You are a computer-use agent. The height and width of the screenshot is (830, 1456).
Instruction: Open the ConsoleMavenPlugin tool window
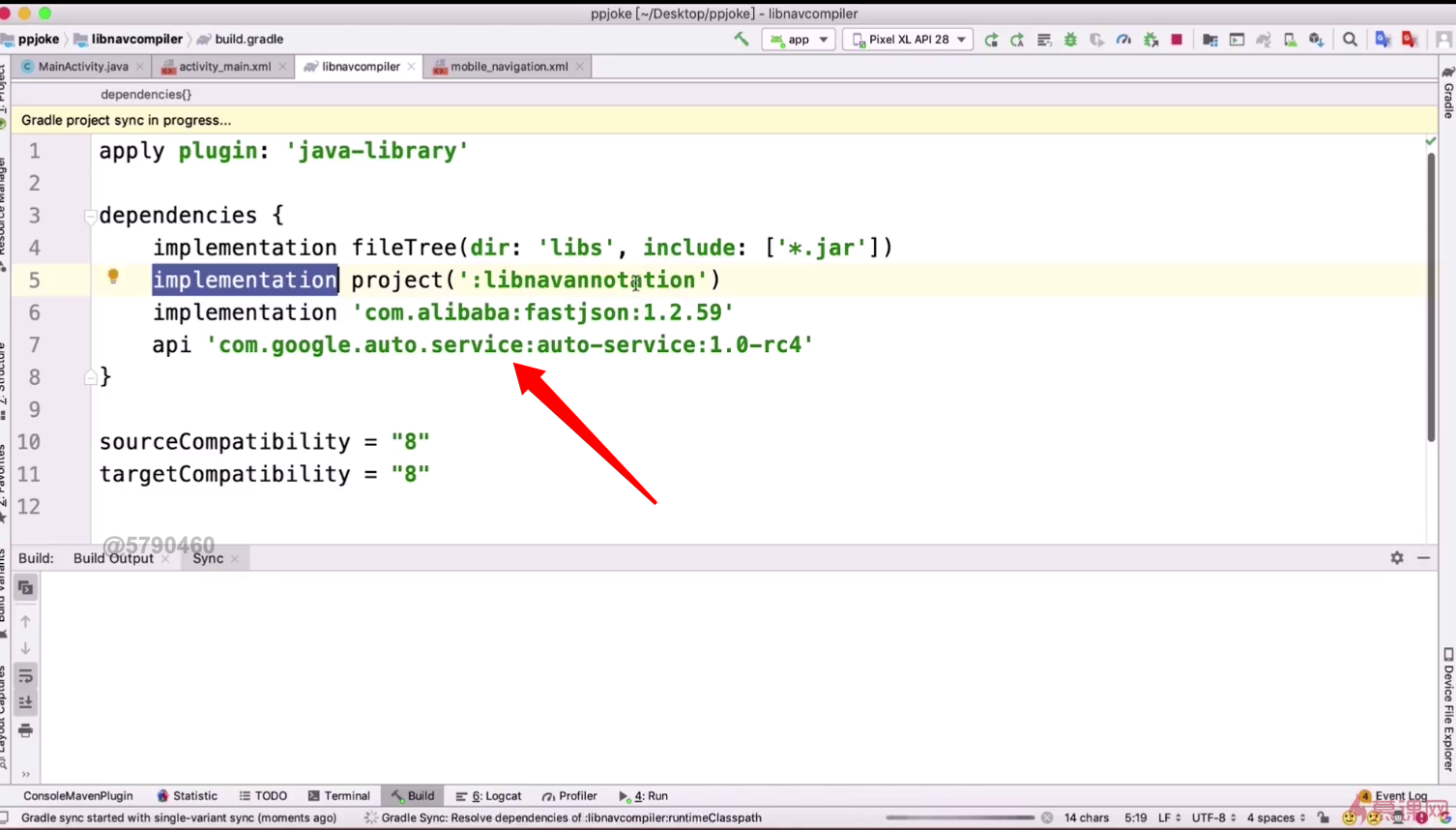click(x=78, y=796)
